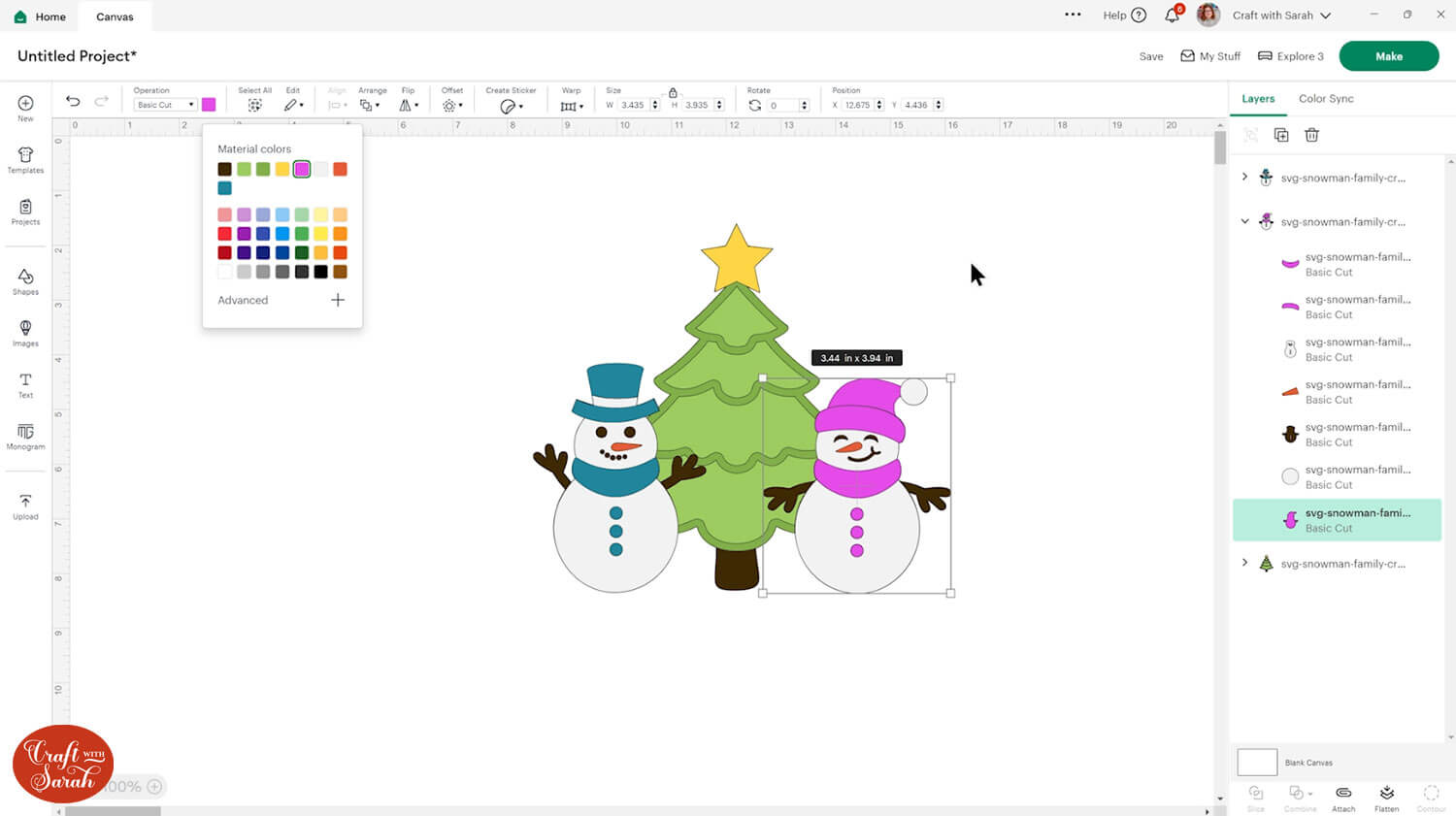The height and width of the screenshot is (816, 1456).
Task: Delete selected layer with trash icon
Action: click(1311, 135)
